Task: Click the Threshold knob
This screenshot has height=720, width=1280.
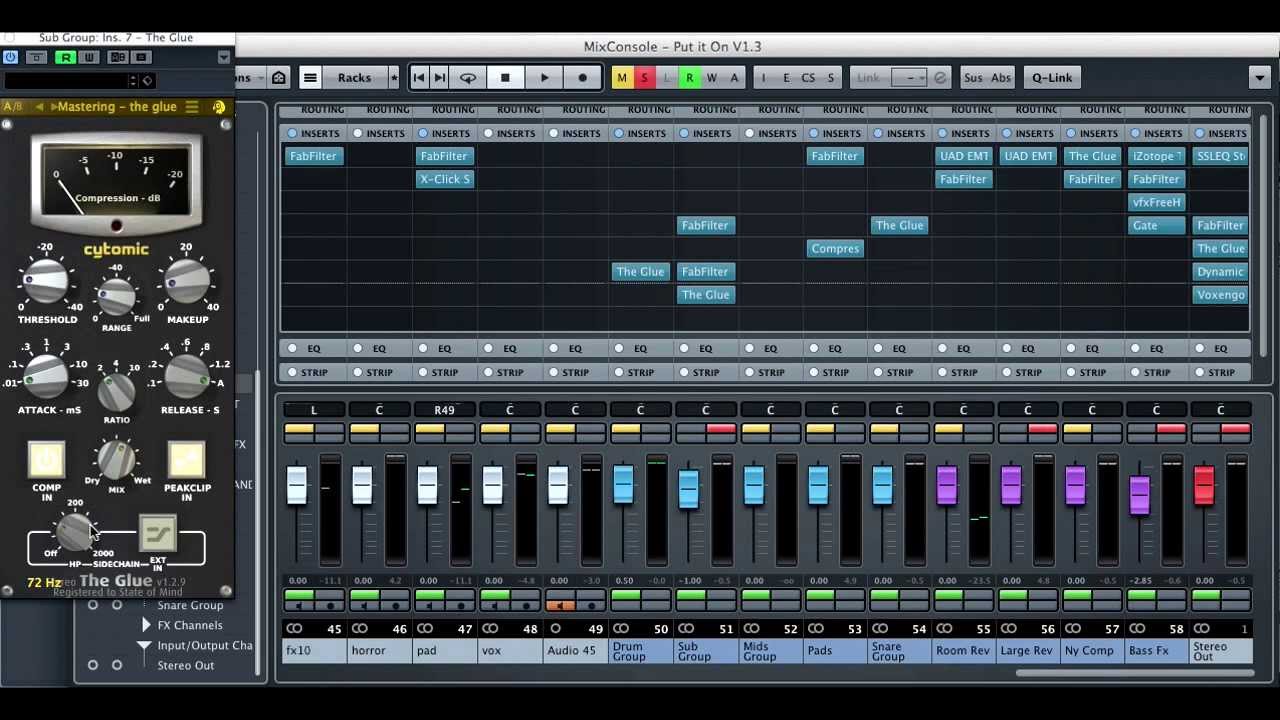Action: click(46, 281)
